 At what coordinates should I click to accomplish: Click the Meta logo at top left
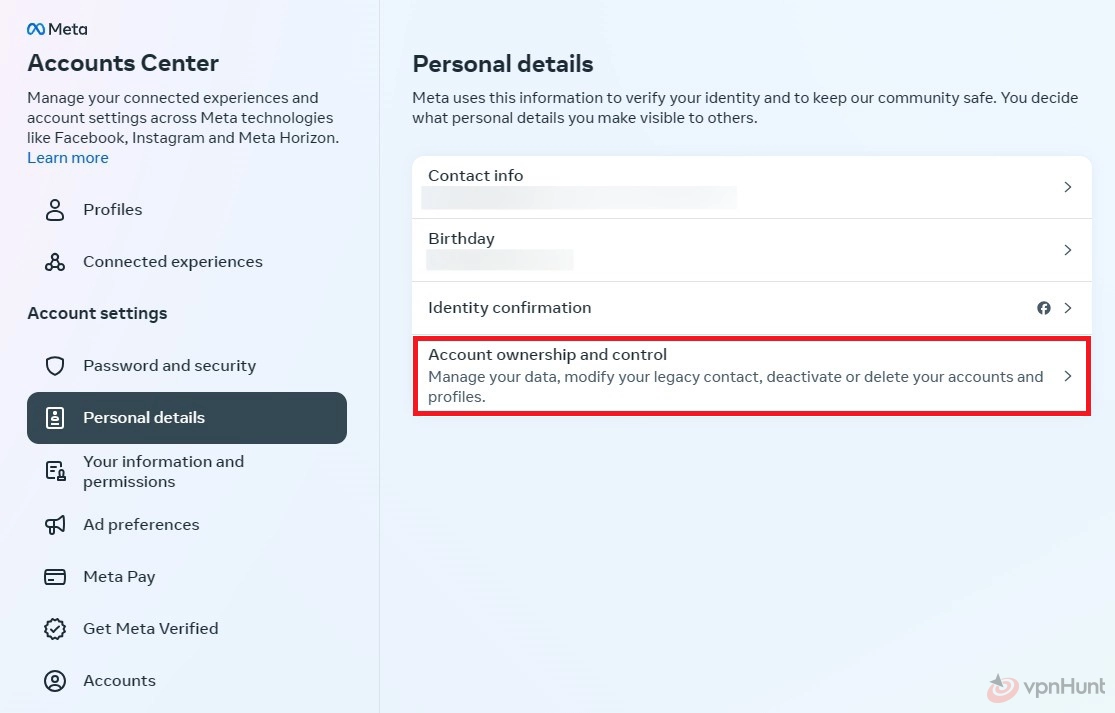click(x=57, y=29)
